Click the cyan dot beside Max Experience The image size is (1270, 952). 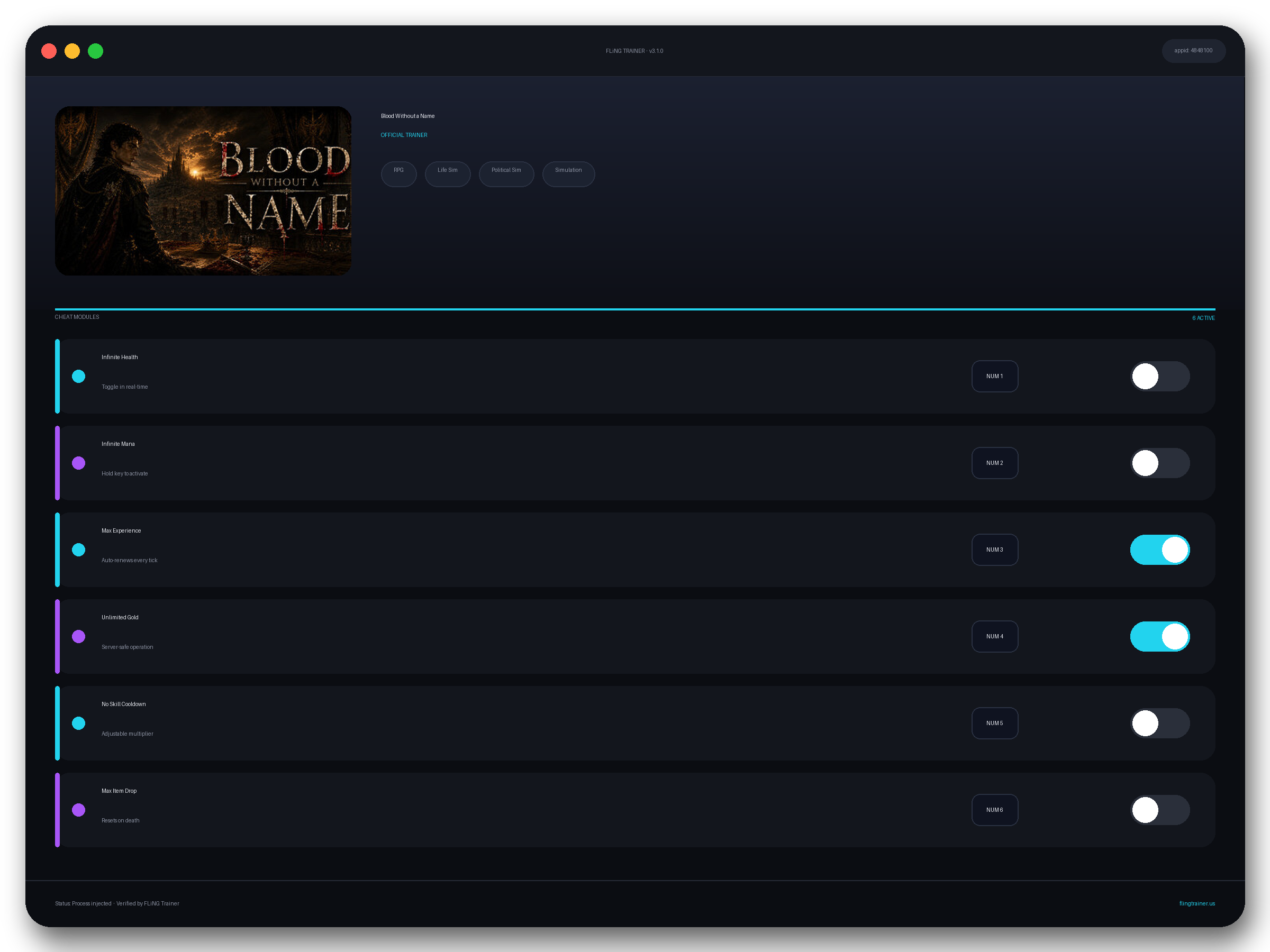point(79,550)
